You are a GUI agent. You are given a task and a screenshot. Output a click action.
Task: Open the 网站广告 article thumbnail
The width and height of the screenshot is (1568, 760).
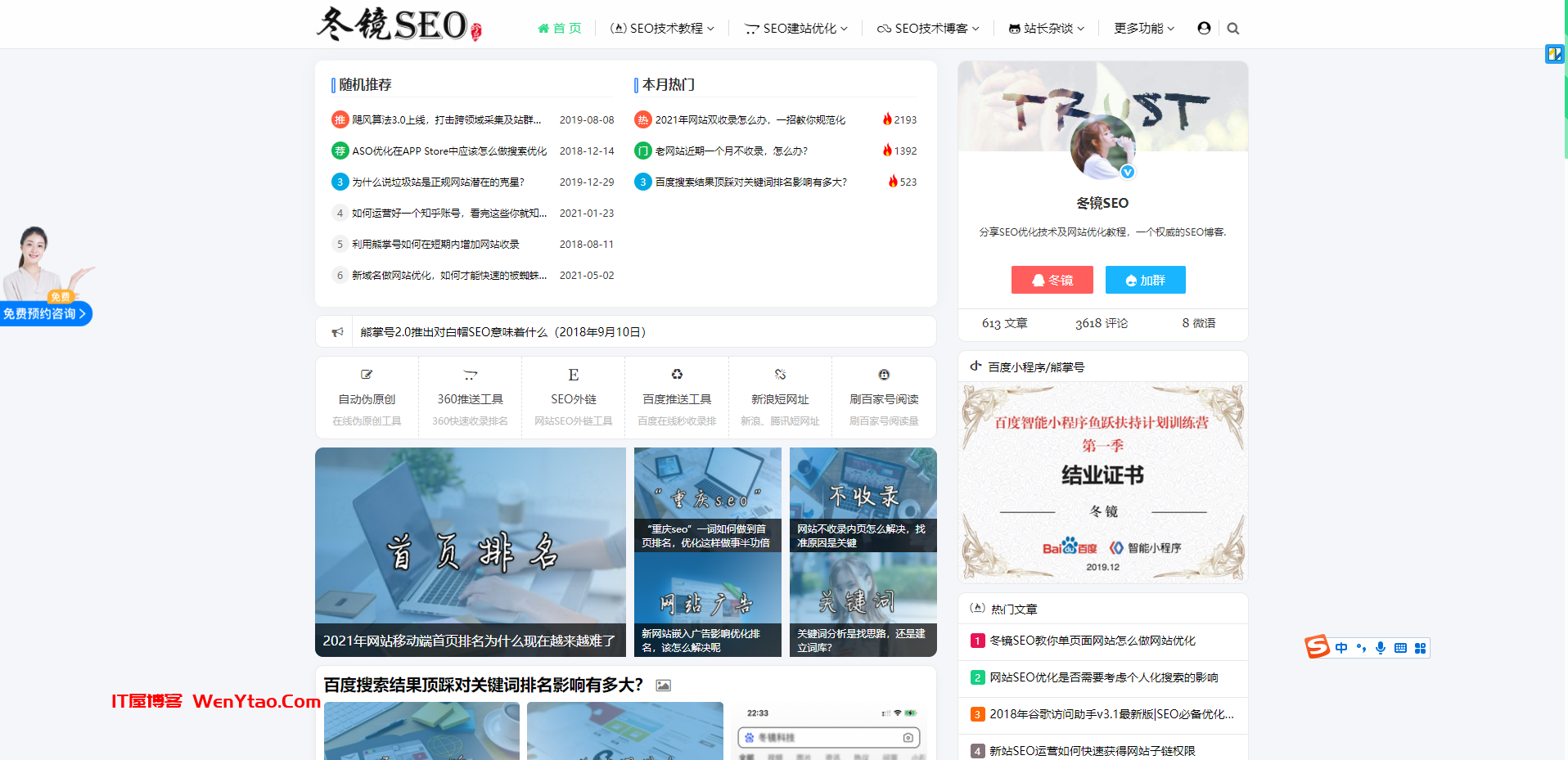(708, 605)
